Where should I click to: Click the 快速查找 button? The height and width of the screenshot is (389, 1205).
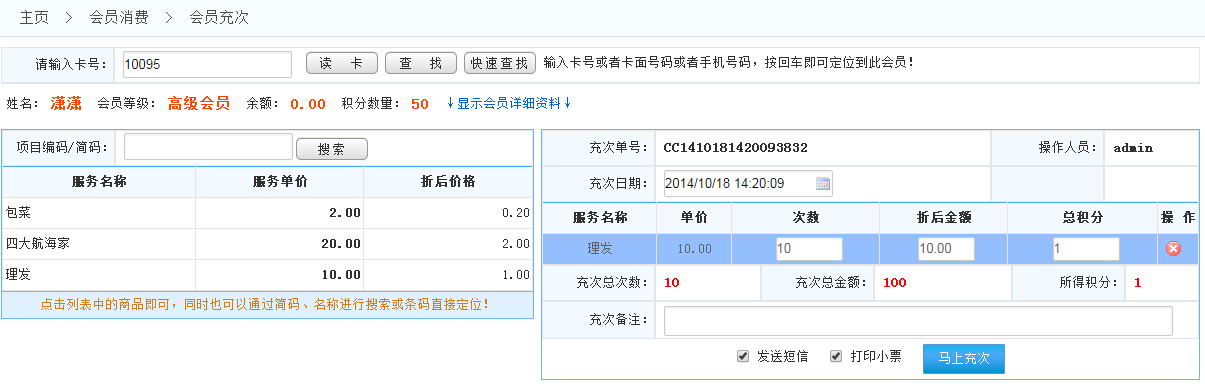500,63
